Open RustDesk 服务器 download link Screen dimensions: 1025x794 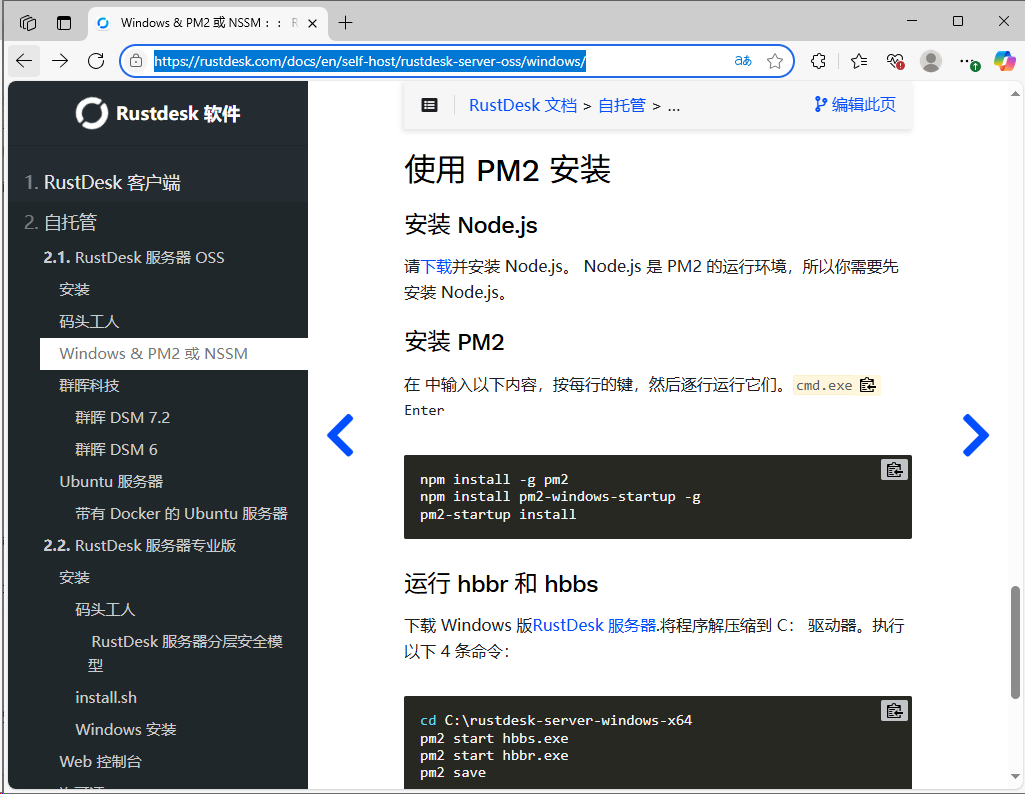[594, 625]
